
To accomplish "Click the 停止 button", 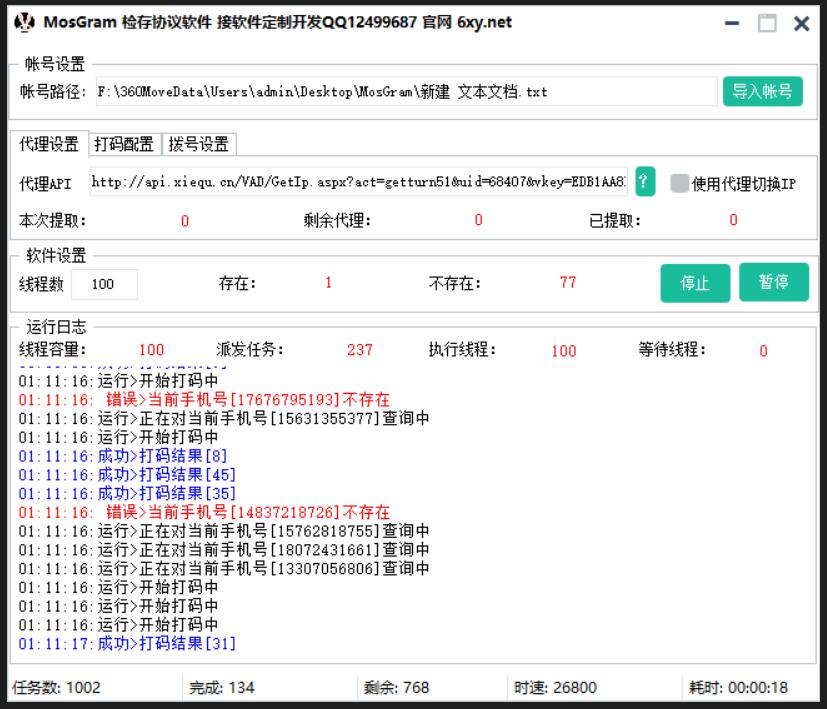I will click(x=695, y=283).
